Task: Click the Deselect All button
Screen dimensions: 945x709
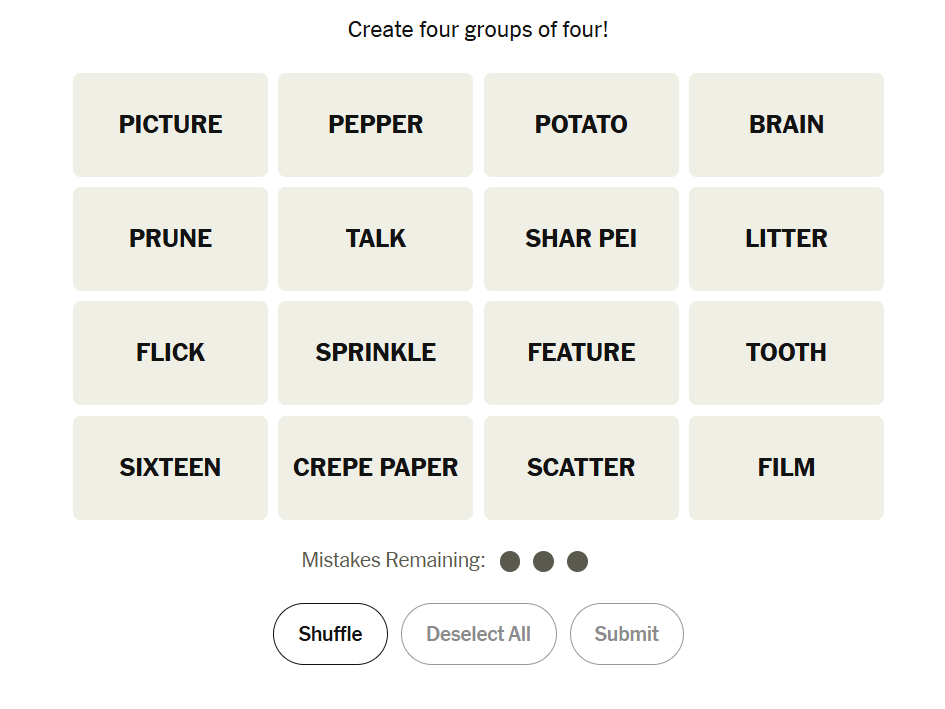Action: click(x=478, y=634)
